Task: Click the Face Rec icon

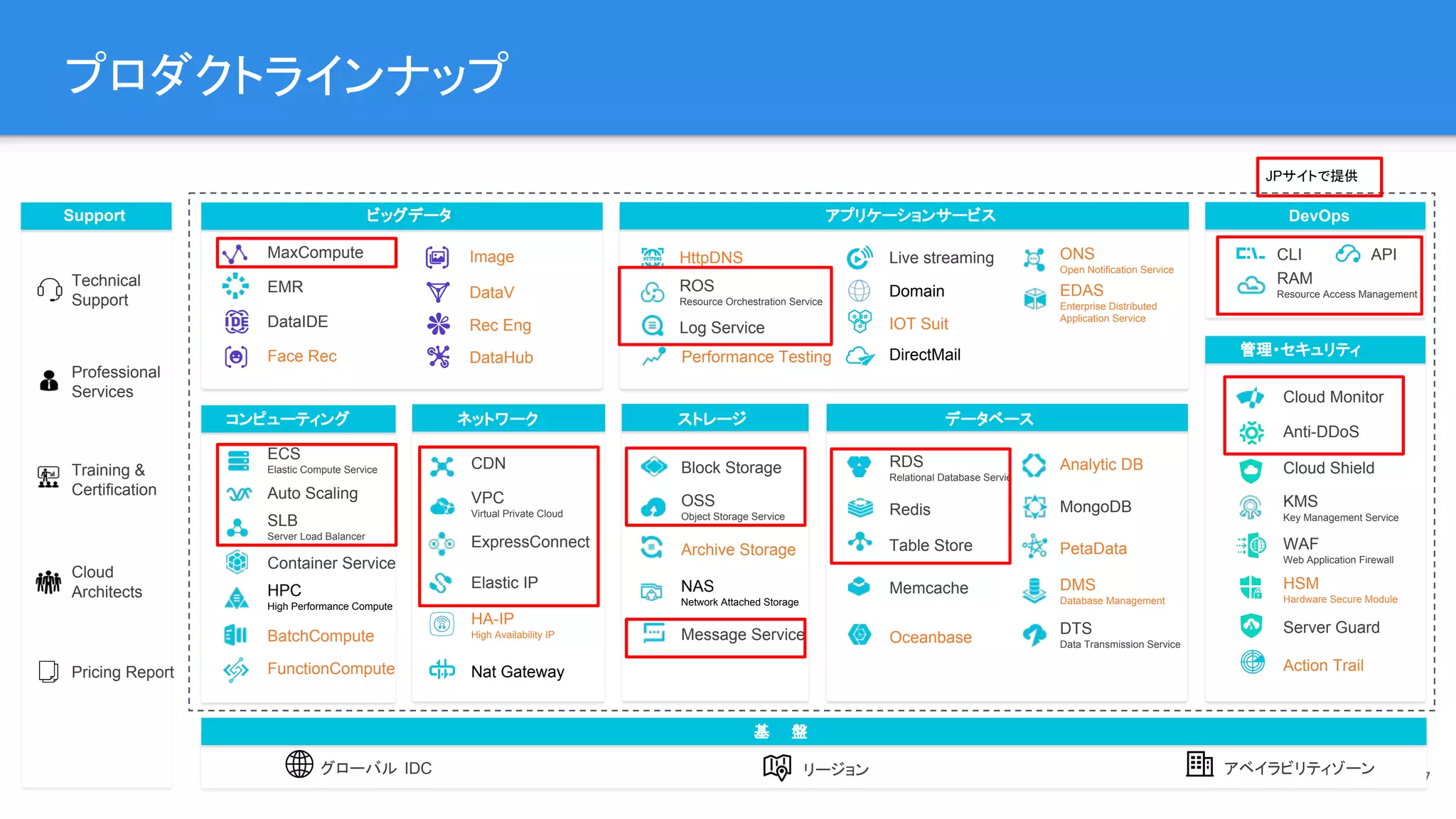Action: click(236, 356)
